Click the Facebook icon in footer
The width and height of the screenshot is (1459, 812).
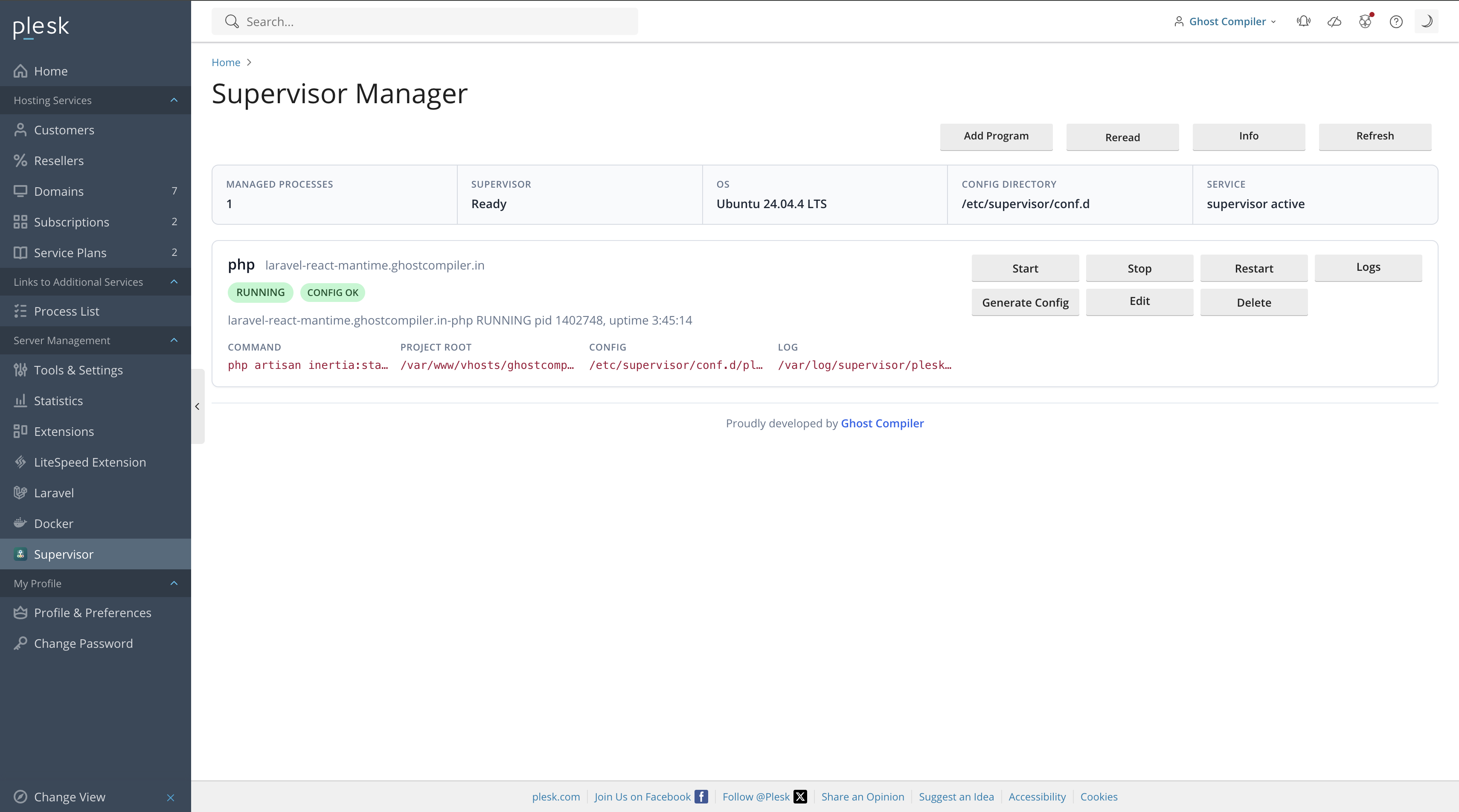701,797
